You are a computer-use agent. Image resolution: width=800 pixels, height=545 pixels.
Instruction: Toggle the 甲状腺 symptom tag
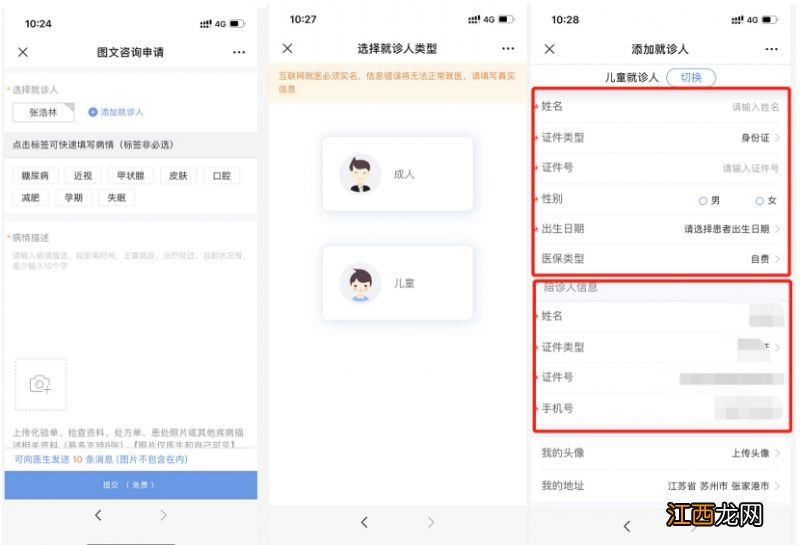[131, 176]
